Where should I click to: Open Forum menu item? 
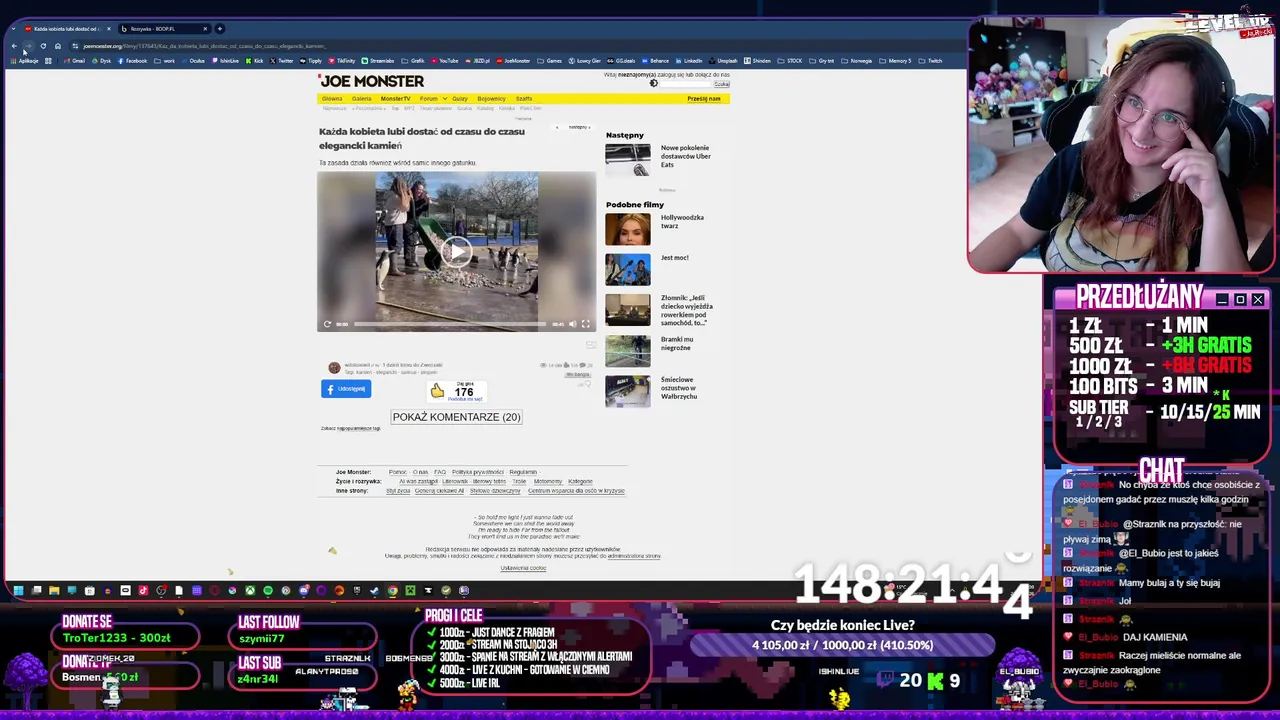[x=428, y=99]
